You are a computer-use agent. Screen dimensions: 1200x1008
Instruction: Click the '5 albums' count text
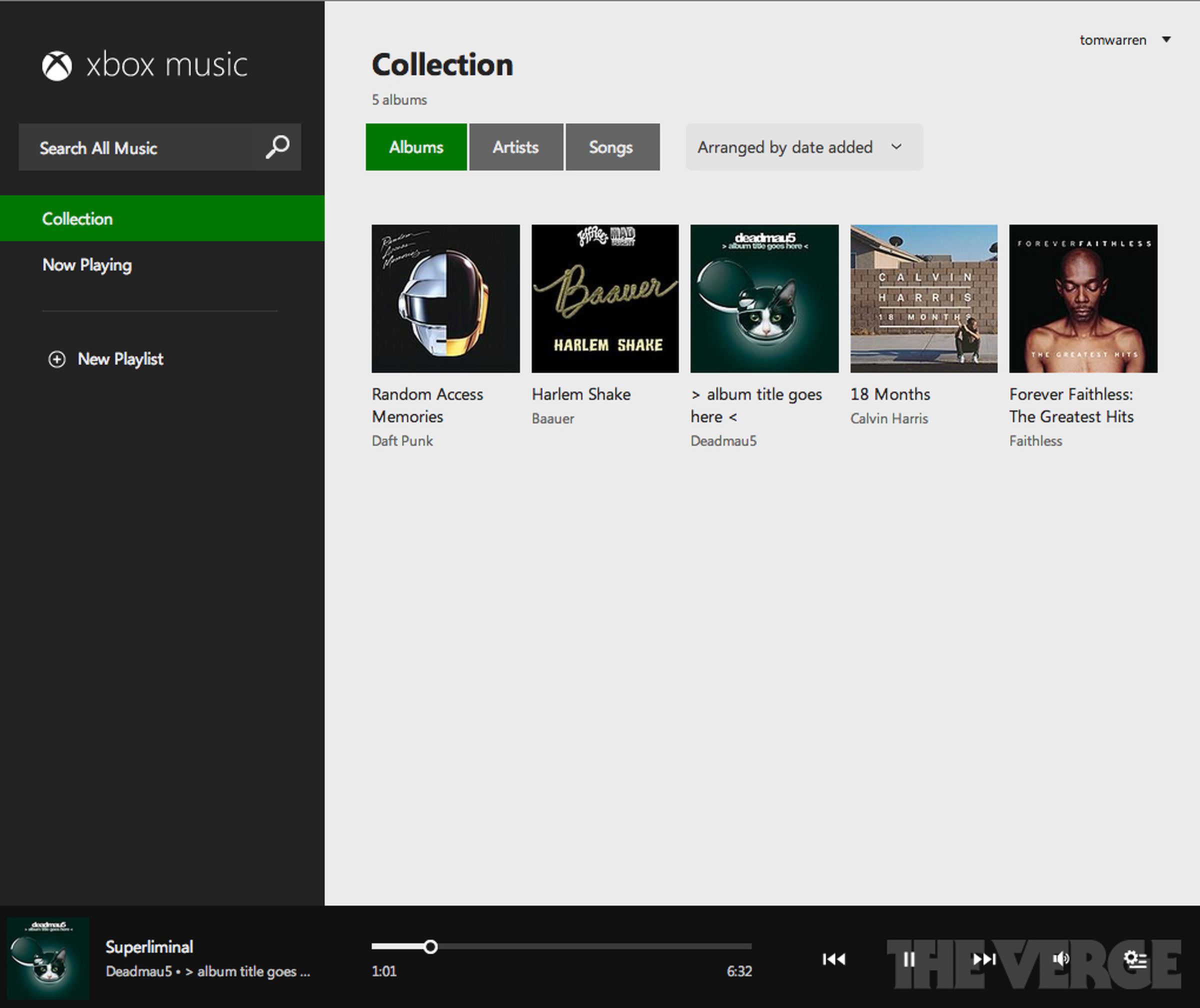[x=399, y=99]
